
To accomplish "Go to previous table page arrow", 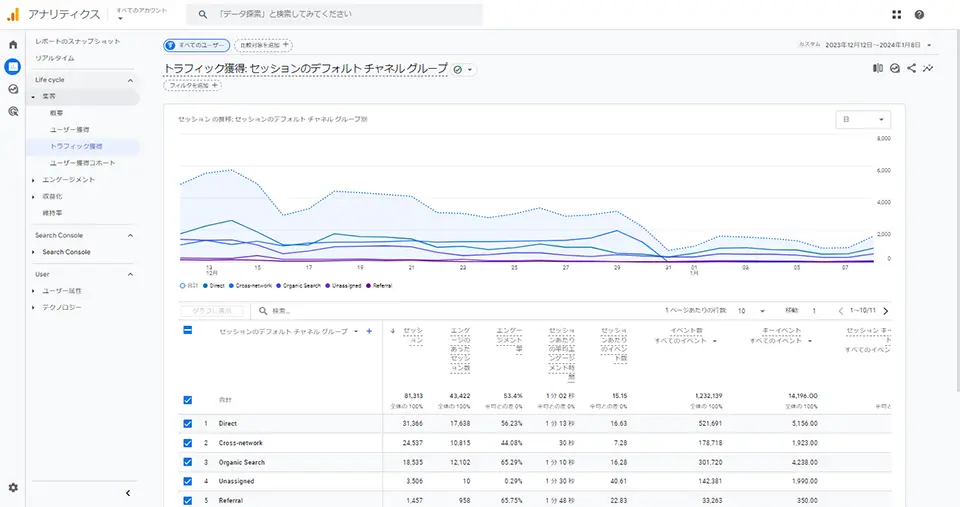I will (841, 311).
